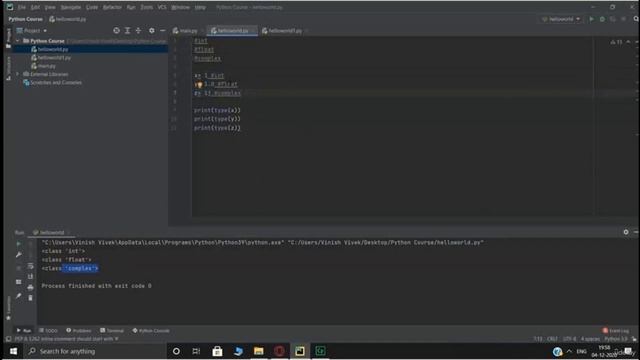Click the Run button in the top toolbar
This screenshot has width=640, height=360.
coord(591,19)
